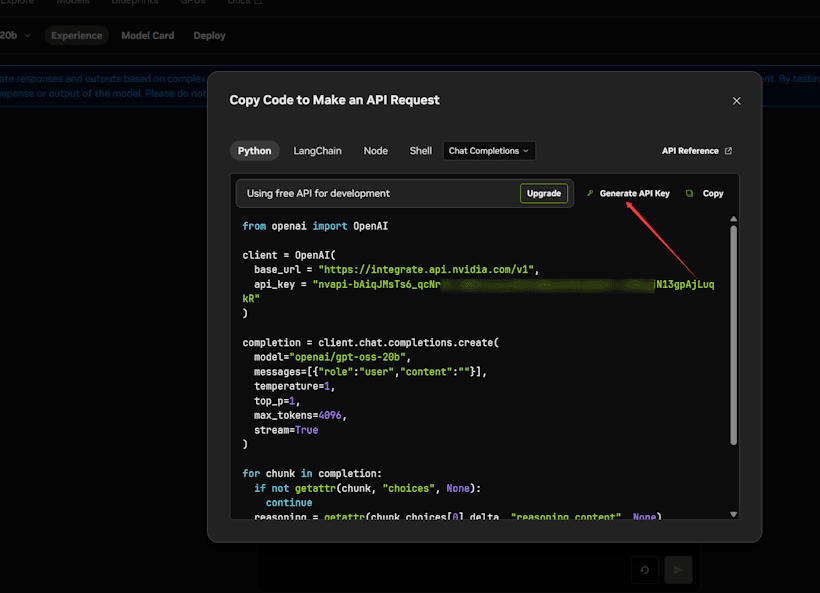Open the Chat Completions dropdown
The image size is (820, 593).
point(489,151)
